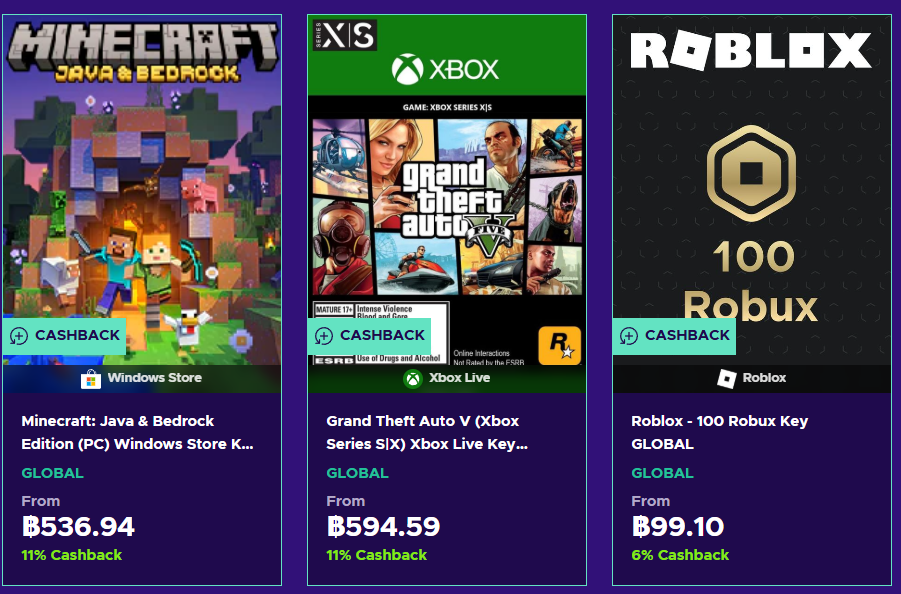Viewport: 901px width, 594px height.
Task: Click the ฿594.59 GTA V price
Action: coord(383,527)
